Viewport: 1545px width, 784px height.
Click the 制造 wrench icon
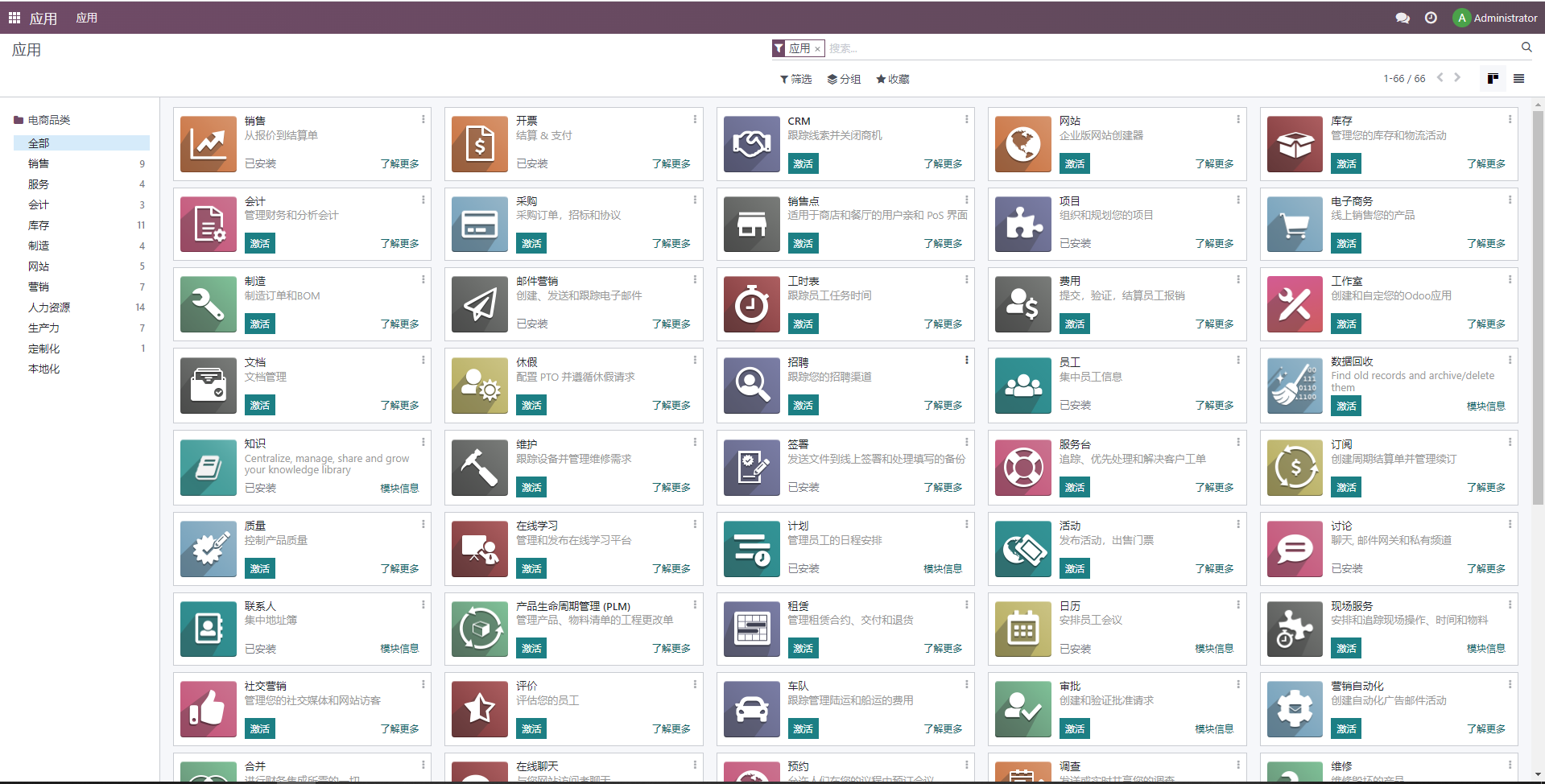(x=208, y=304)
